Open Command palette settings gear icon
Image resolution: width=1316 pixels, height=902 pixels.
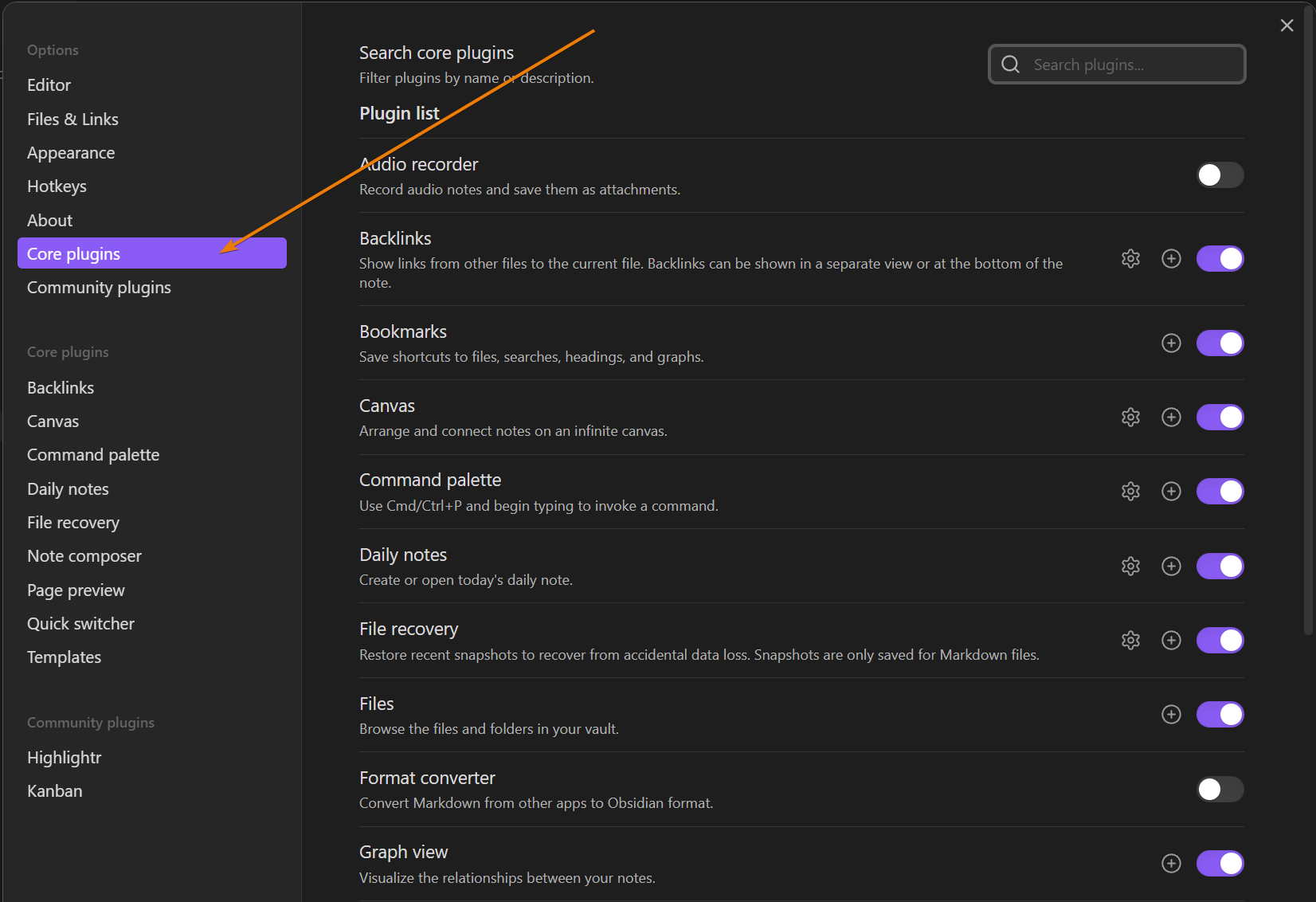[1130, 491]
